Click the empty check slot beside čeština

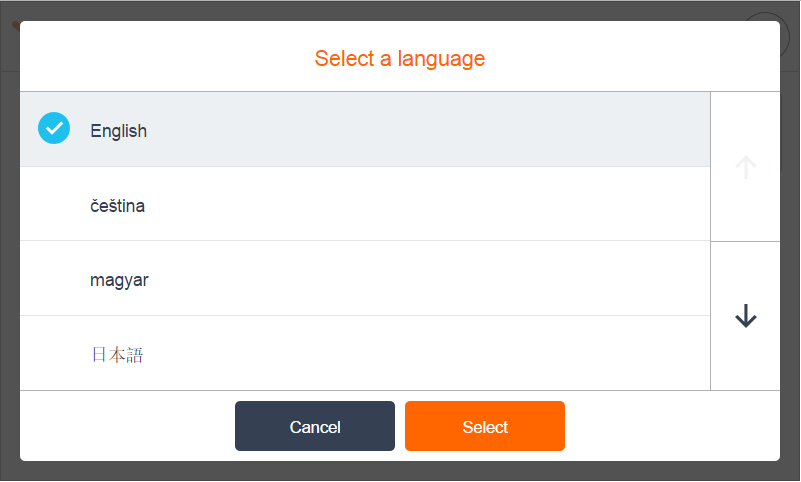pos(54,205)
